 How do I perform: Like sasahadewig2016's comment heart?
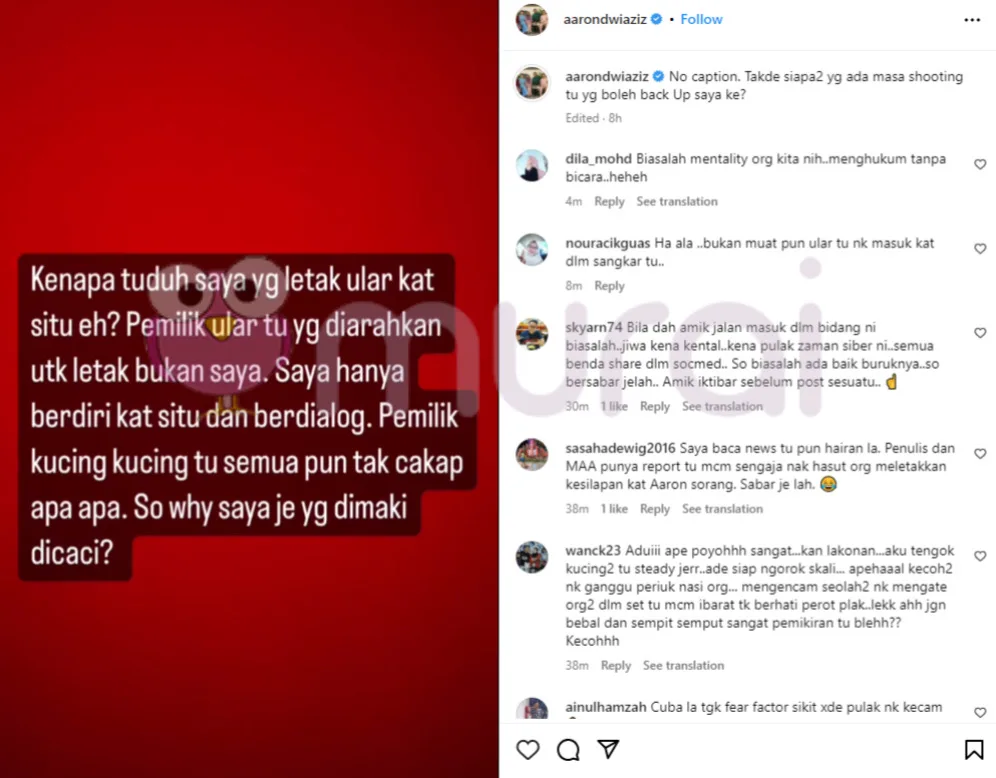click(x=980, y=453)
